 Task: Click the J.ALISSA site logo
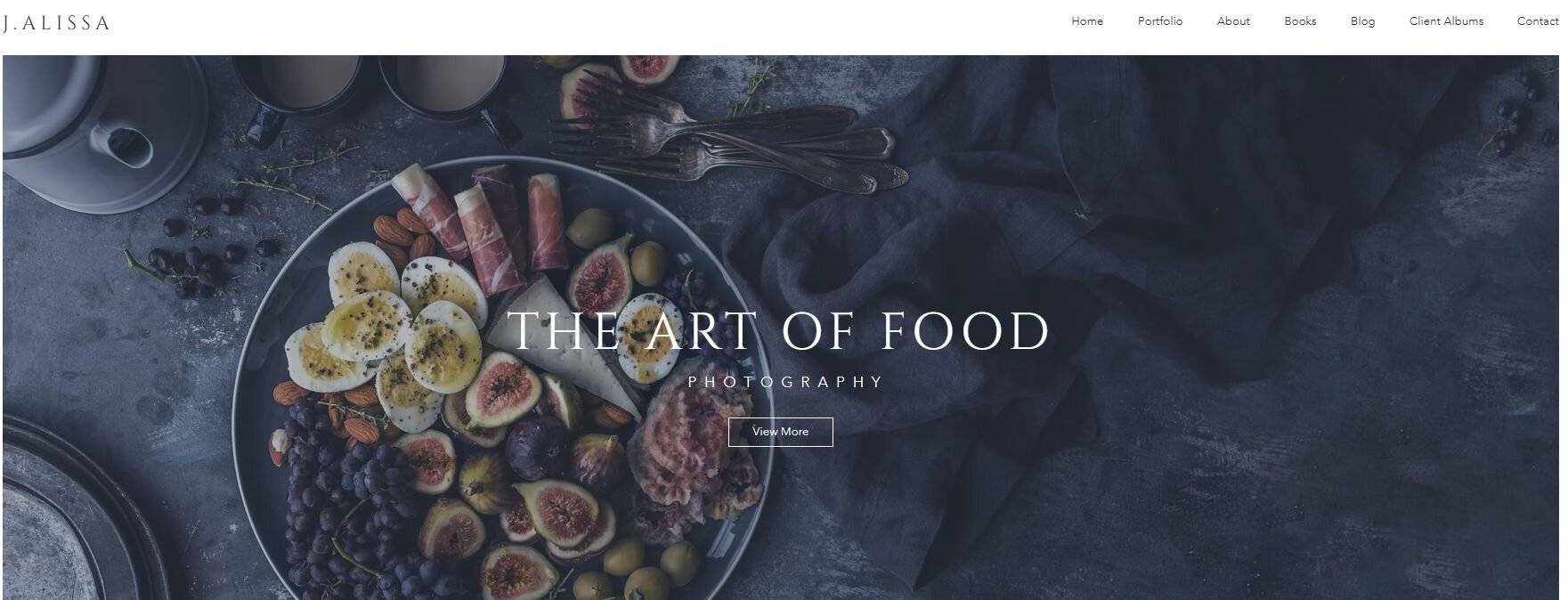coord(56,24)
